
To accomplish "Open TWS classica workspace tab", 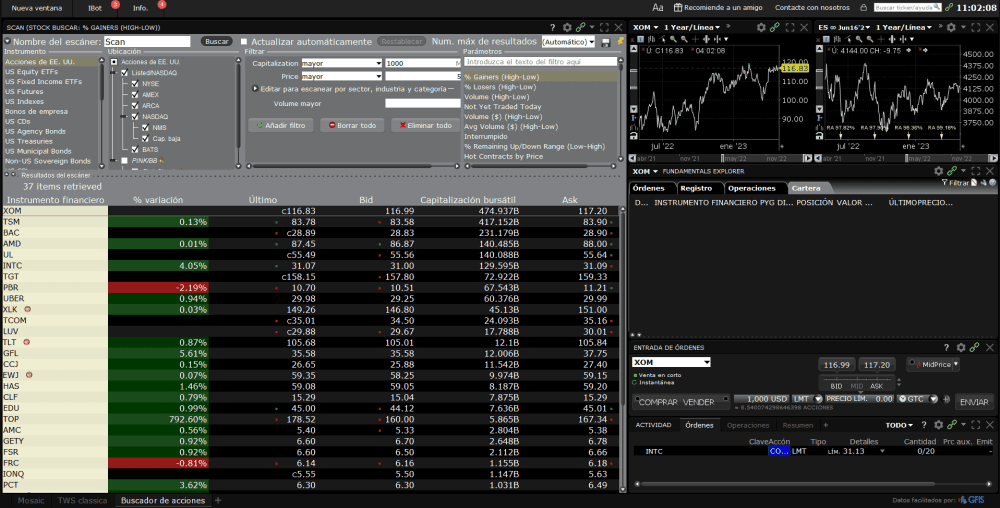I will 82,500.
